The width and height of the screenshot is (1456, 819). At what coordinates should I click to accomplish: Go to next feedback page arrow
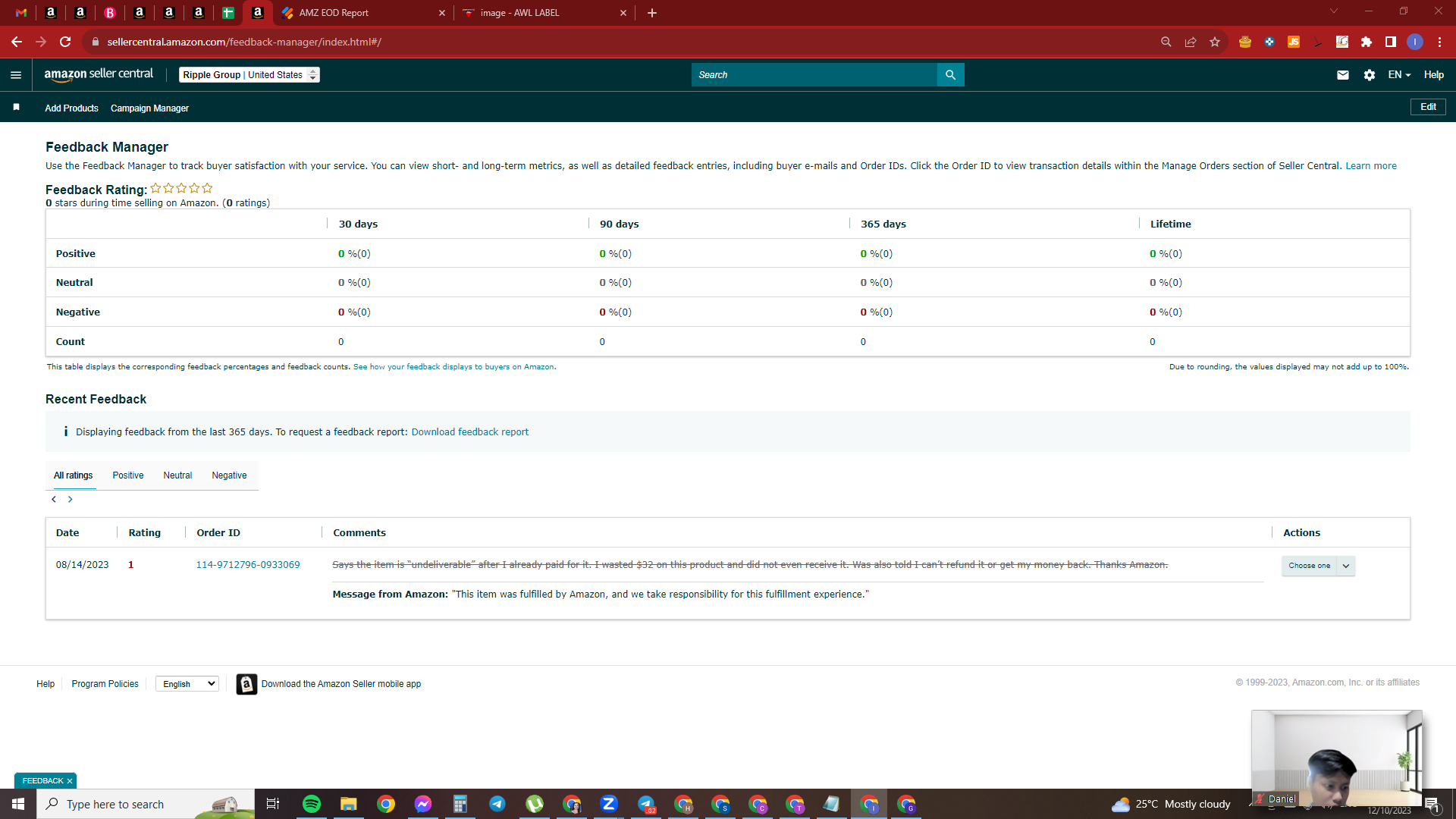coord(71,500)
